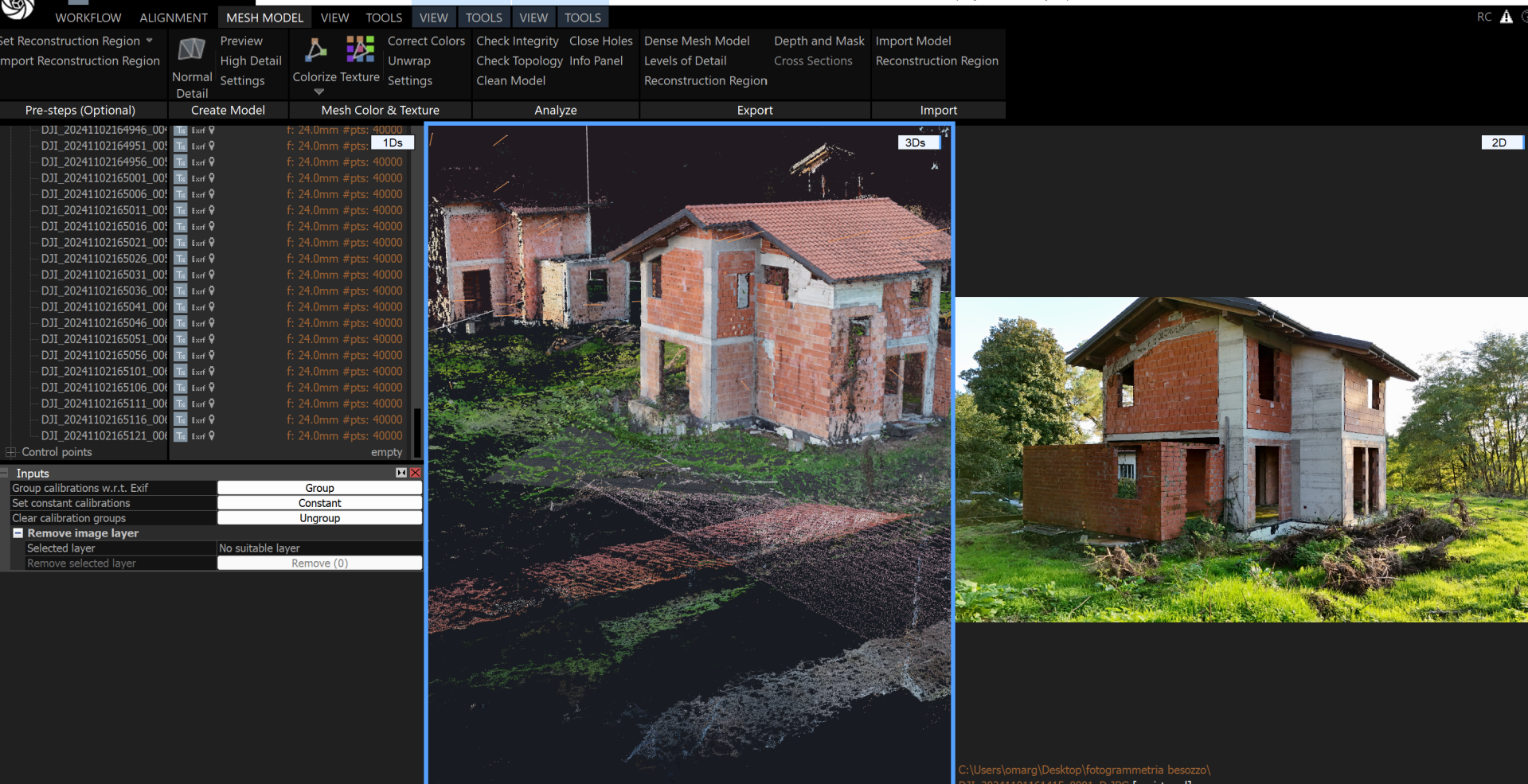
Task: Click the Normal Detail mesh icon
Action: coord(191,50)
